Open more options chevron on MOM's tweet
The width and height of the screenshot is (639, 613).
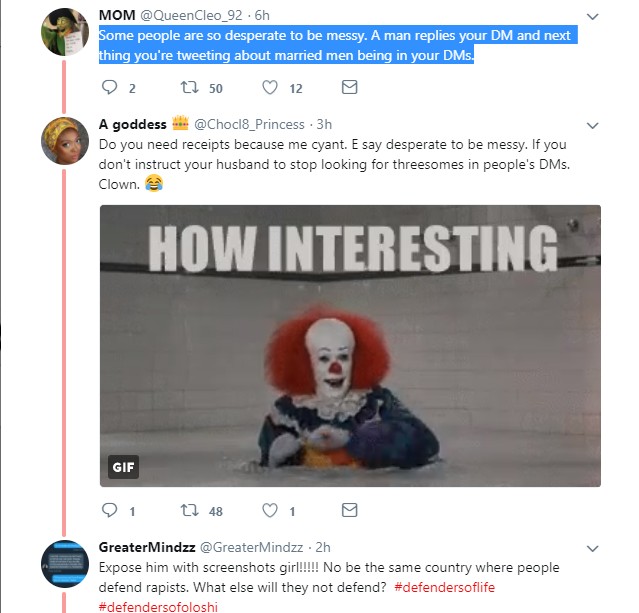pos(592,17)
